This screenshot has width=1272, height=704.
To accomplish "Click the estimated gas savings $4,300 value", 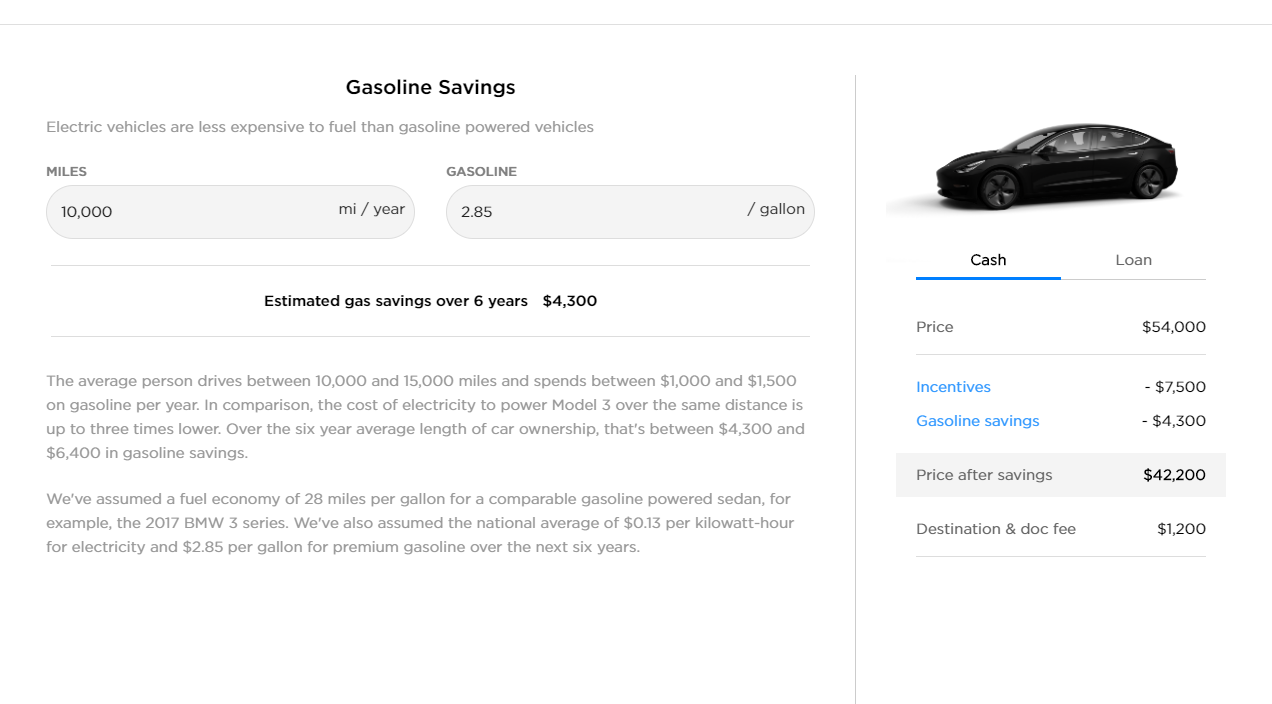I will 569,301.
